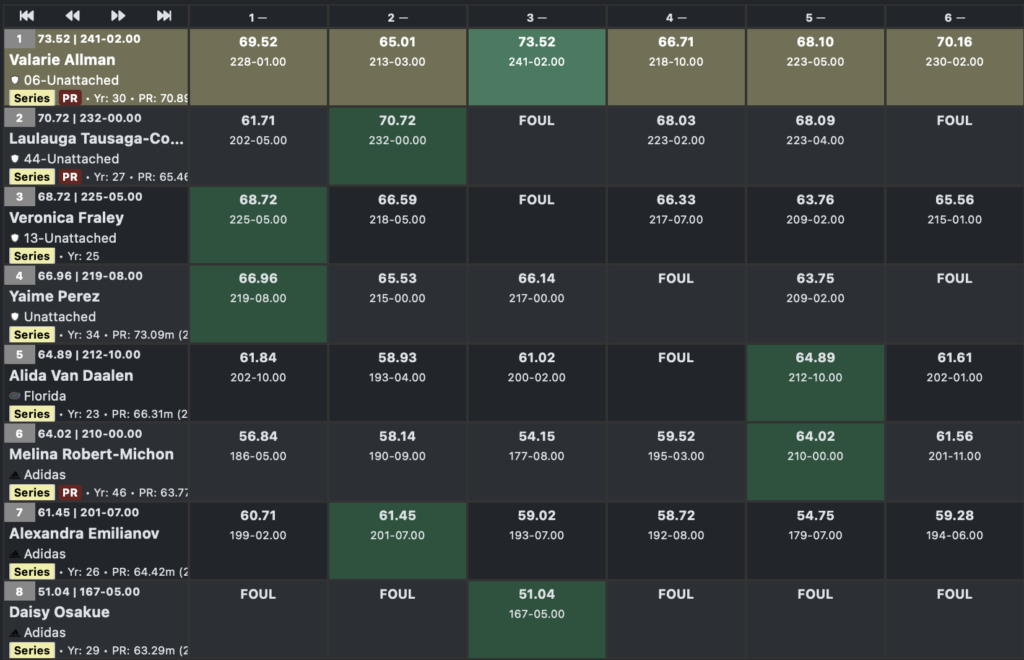The image size is (1024, 660).
Task: Click the shield icon beside 13-Unattached
Action: point(15,238)
